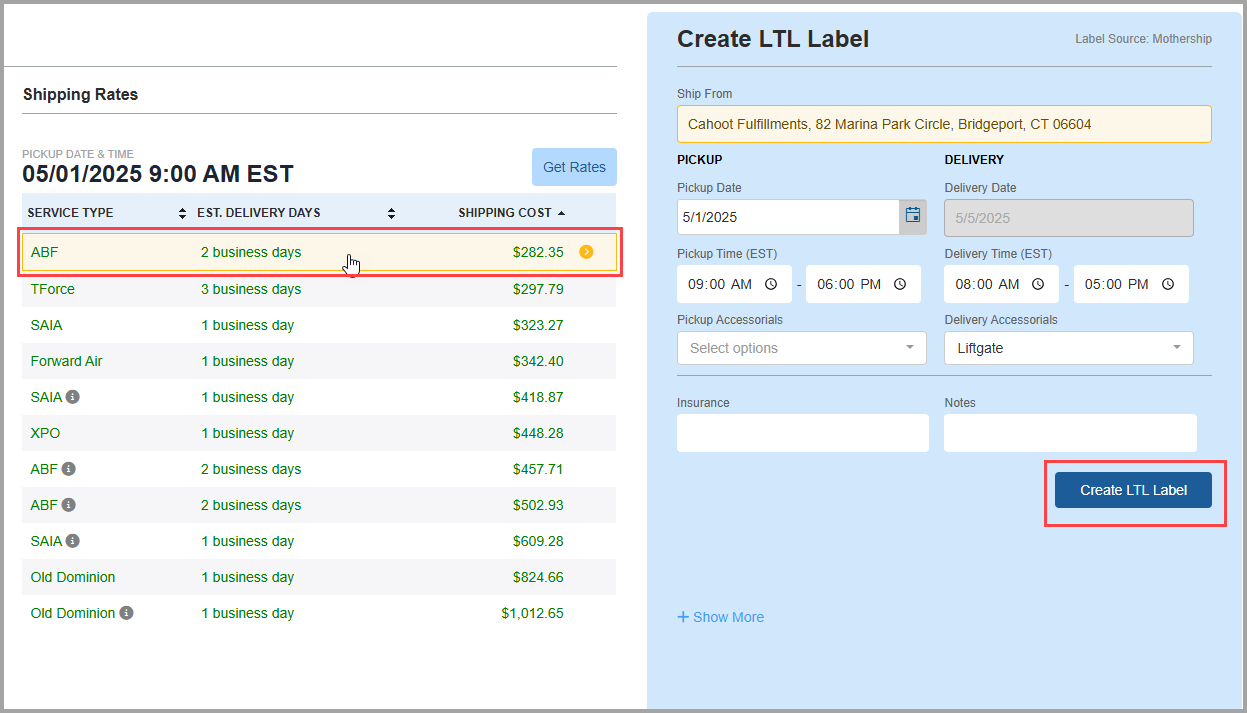This screenshot has width=1247, height=713.
Task: Click info icon next to SAIA $418.87
Action: 73,397
